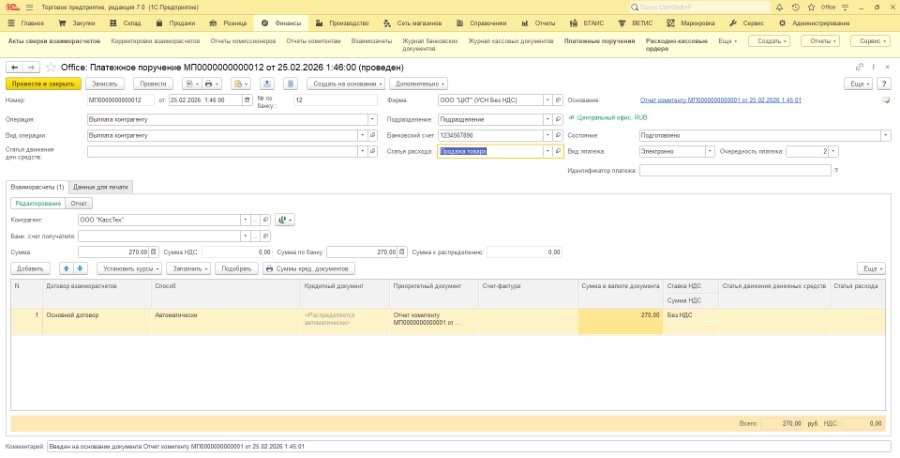Open the history icon in the title bar

tap(795, 7)
